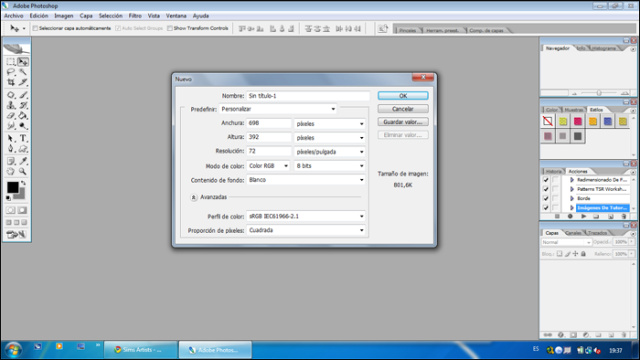Image resolution: width=640 pixels, height=360 pixels.
Task: Open the Filtro menu
Action: point(135,16)
